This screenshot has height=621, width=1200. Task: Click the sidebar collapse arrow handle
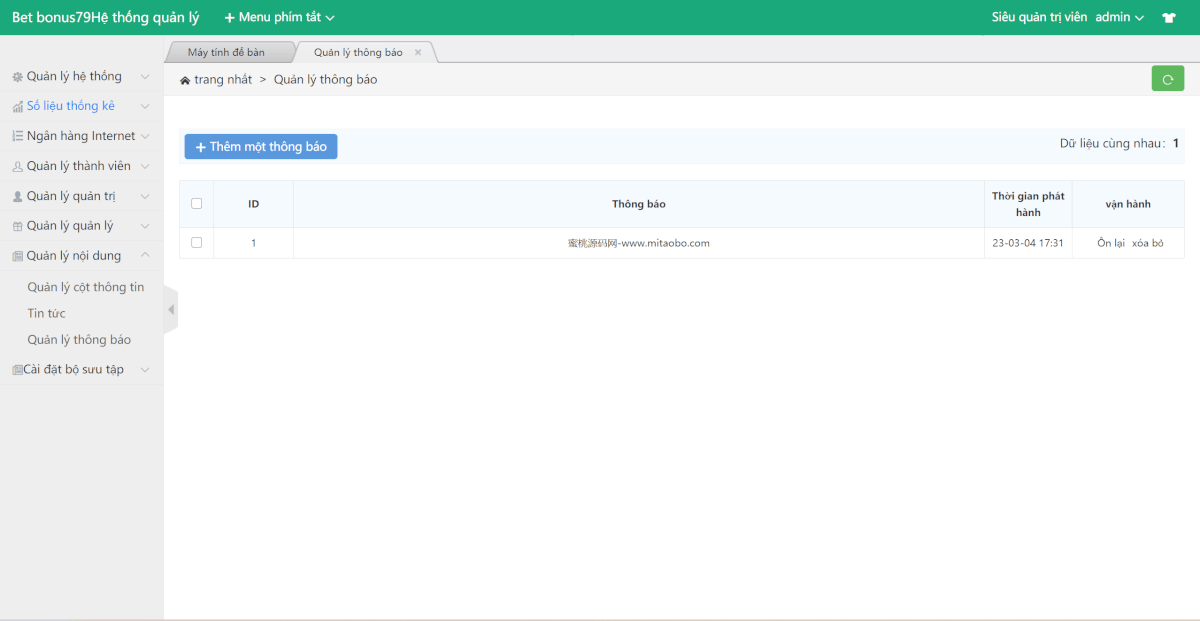pyautogui.click(x=171, y=310)
